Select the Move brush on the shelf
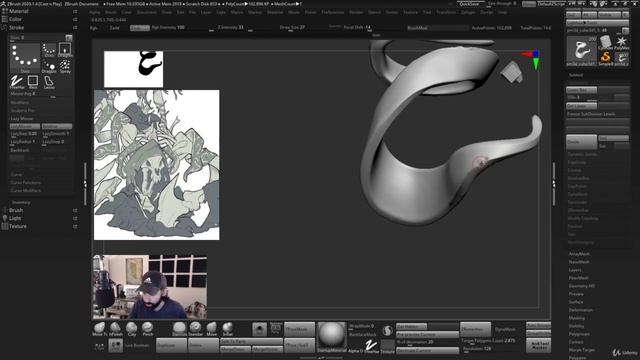This screenshot has width=640, height=360. tap(211, 329)
